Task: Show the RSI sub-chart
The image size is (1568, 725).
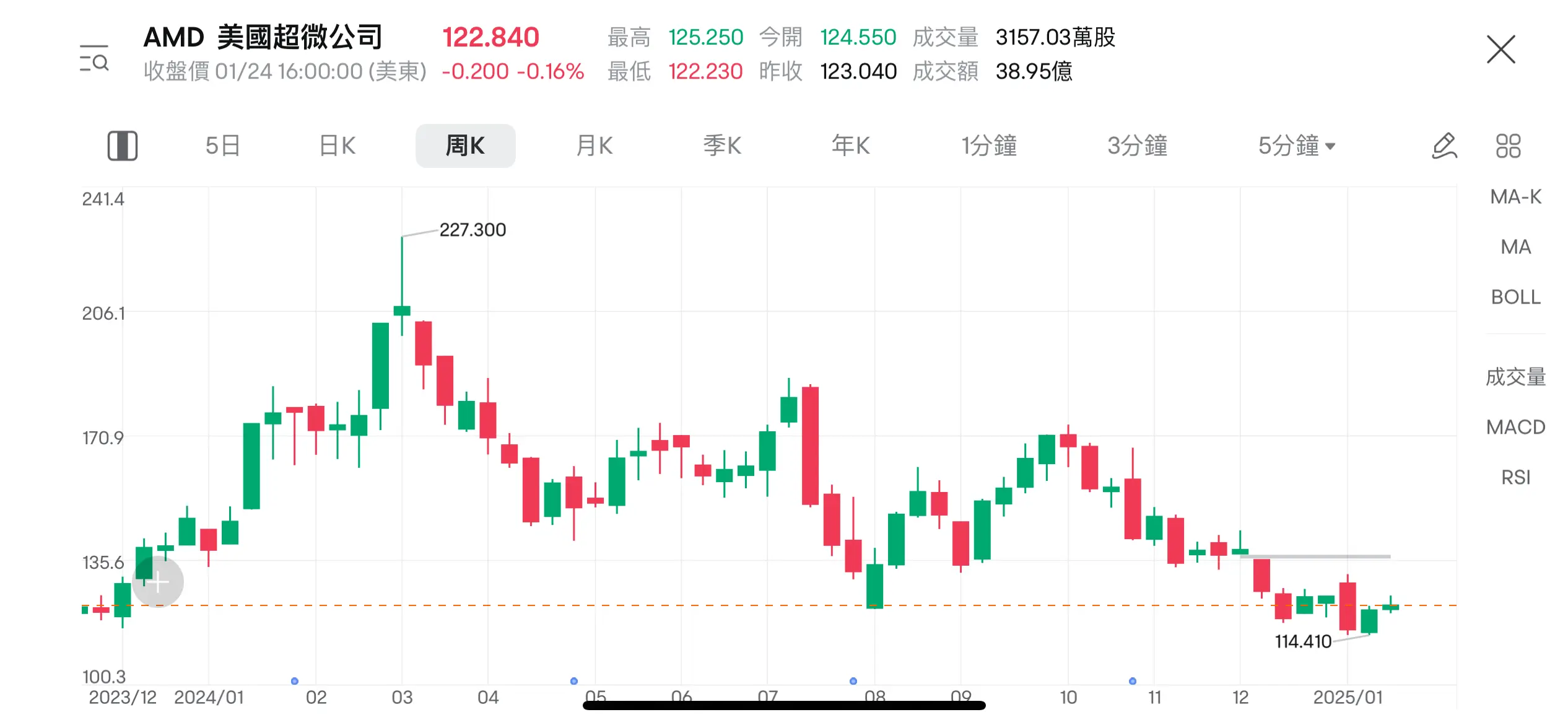Action: [1516, 477]
